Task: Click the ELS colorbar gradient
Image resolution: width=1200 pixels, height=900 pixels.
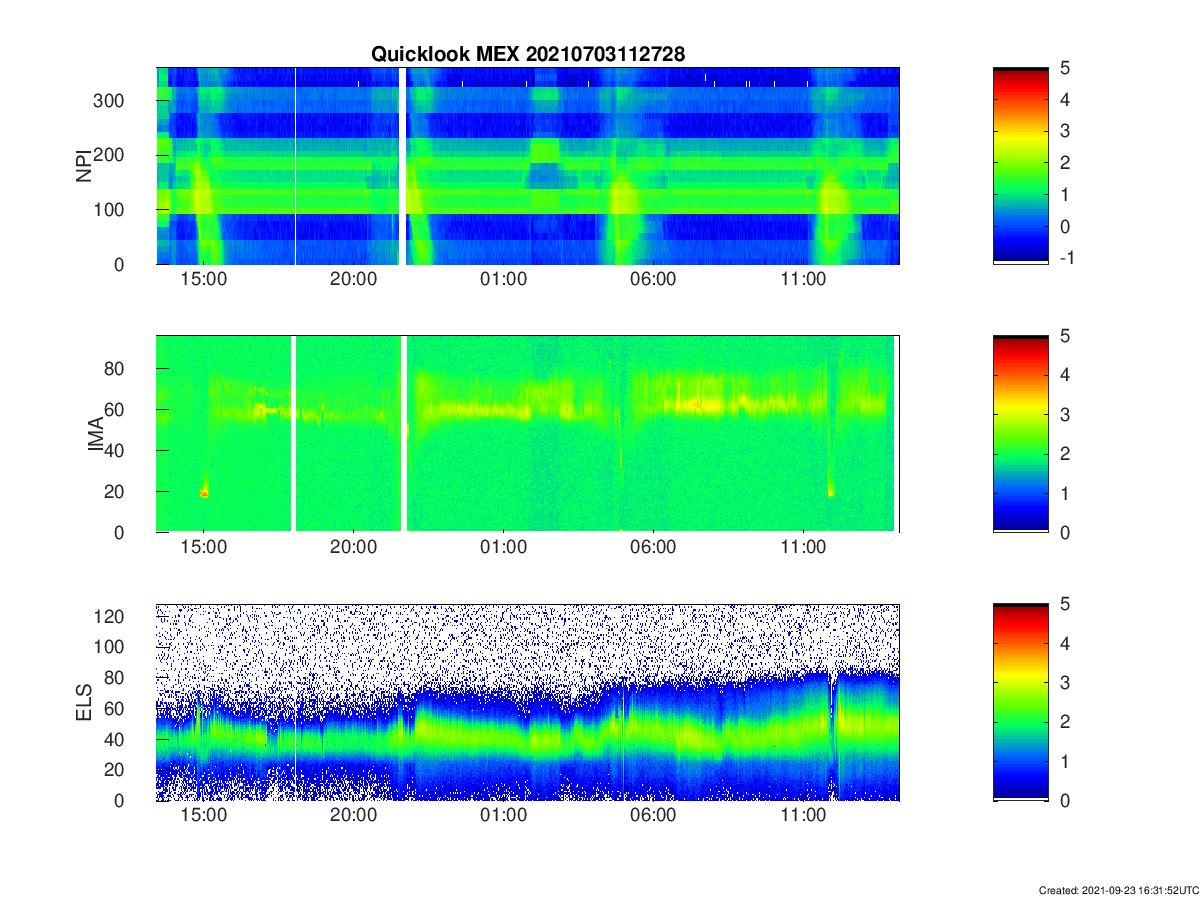Action: coord(1020,702)
